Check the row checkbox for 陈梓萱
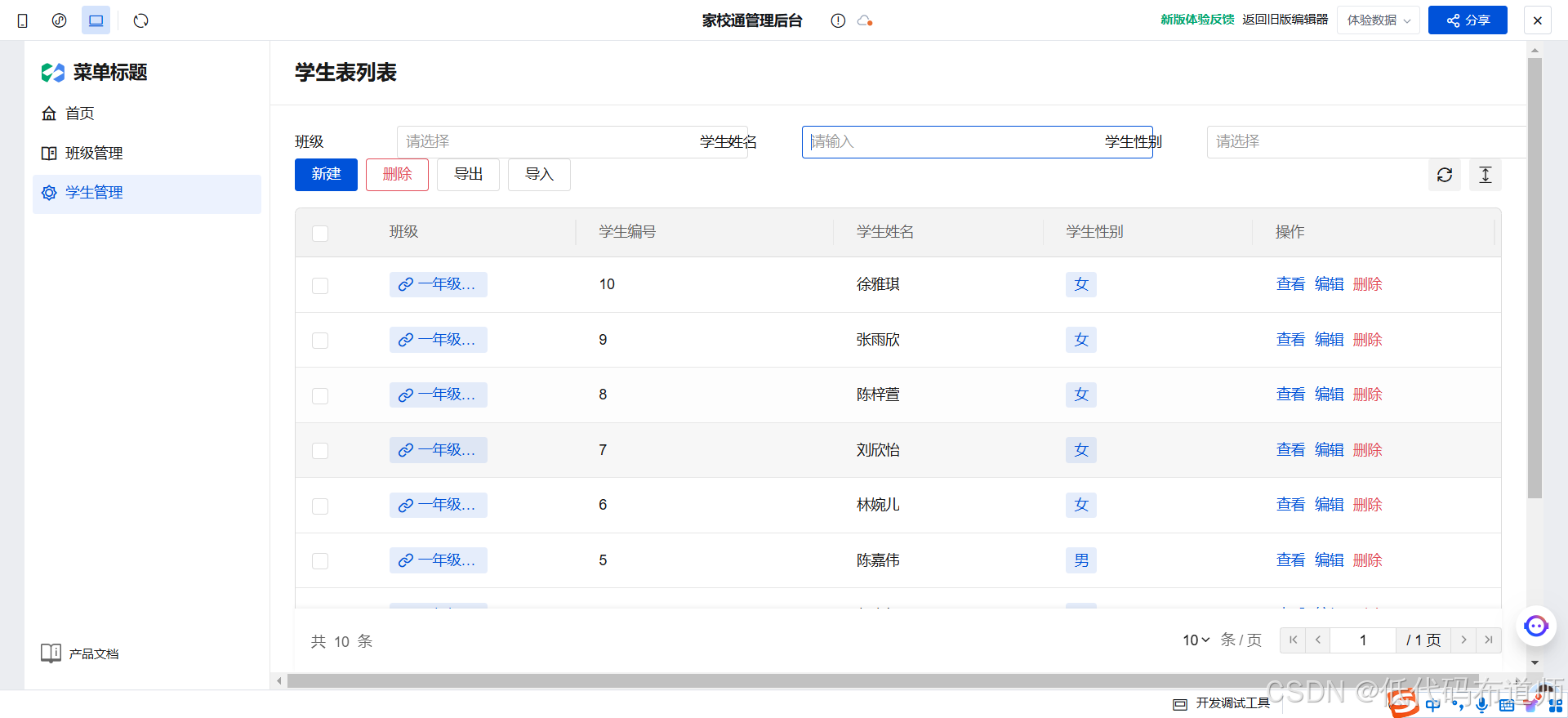This screenshot has width=1568, height=718. 320,396
